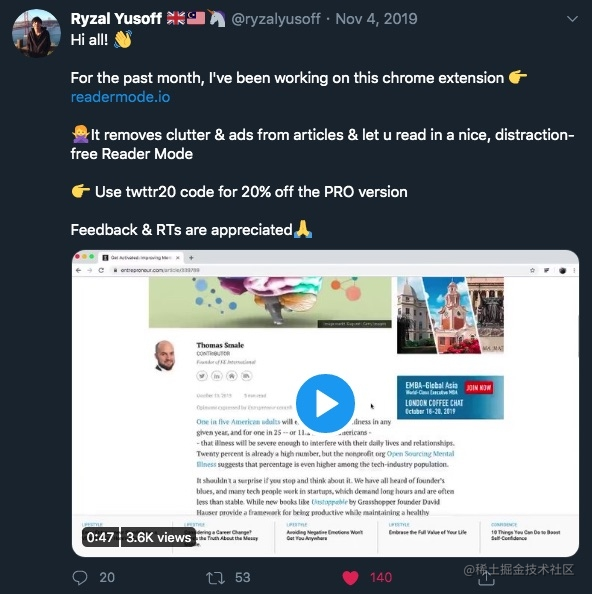Viewport: 592px width, 594px height.
Task: Open the browser three-dot menu in video
Action: click(x=575, y=270)
